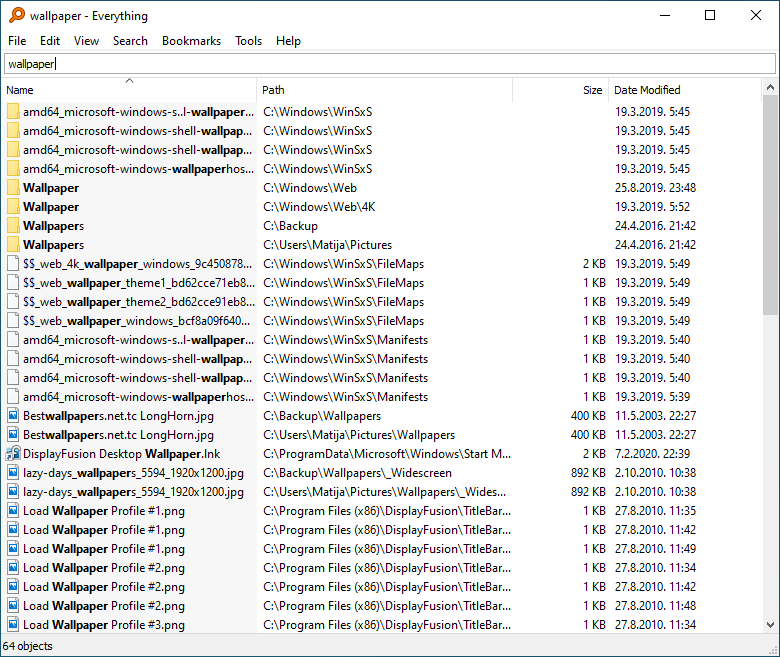The height and width of the screenshot is (657, 780).
Task: Click icon of Load Wallpaper Profile #3.png
Action: point(13,625)
